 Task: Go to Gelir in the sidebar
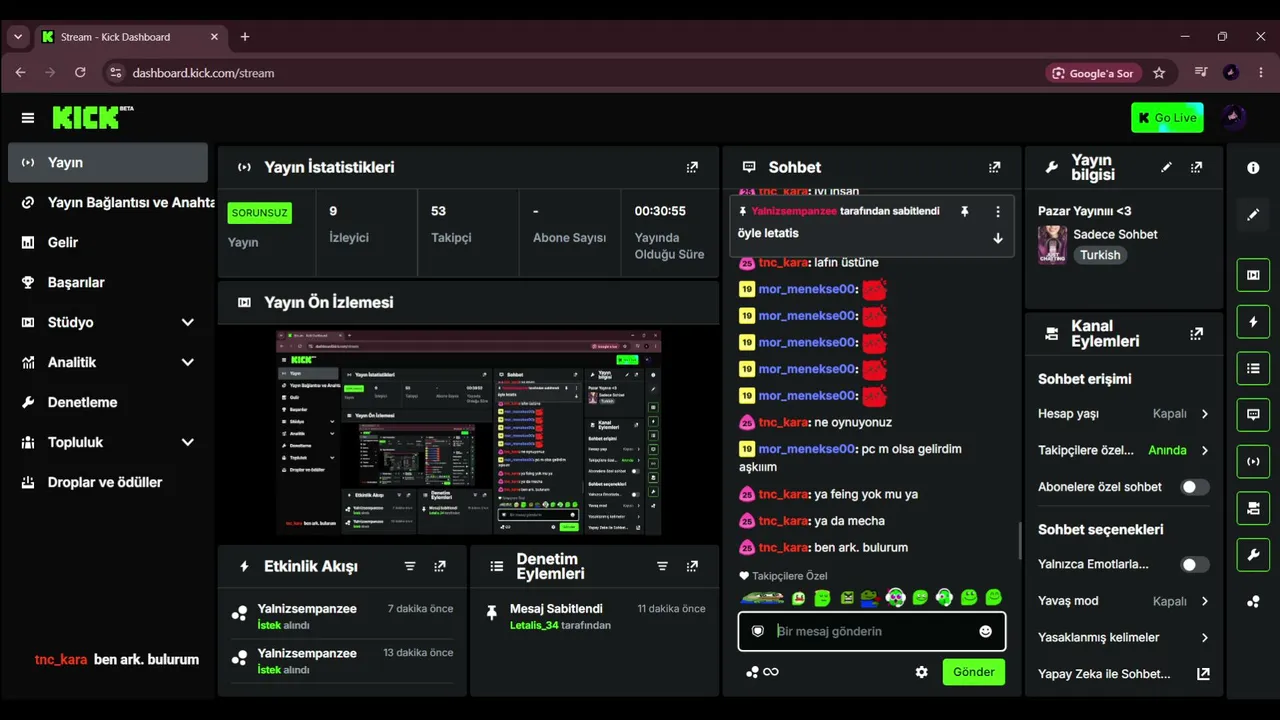point(108,242)
